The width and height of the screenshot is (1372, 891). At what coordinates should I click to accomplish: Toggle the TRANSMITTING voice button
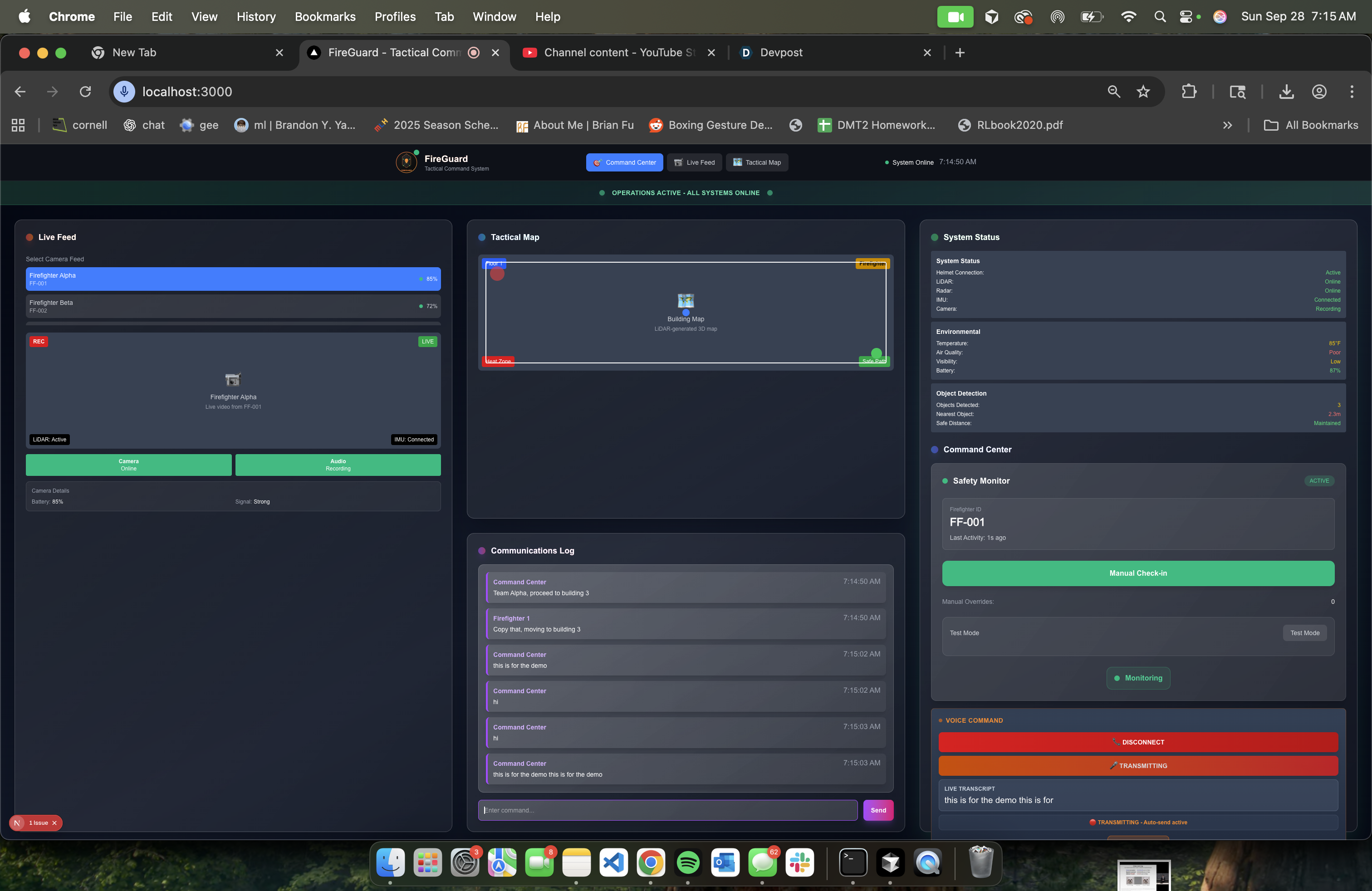point(1137,765)
